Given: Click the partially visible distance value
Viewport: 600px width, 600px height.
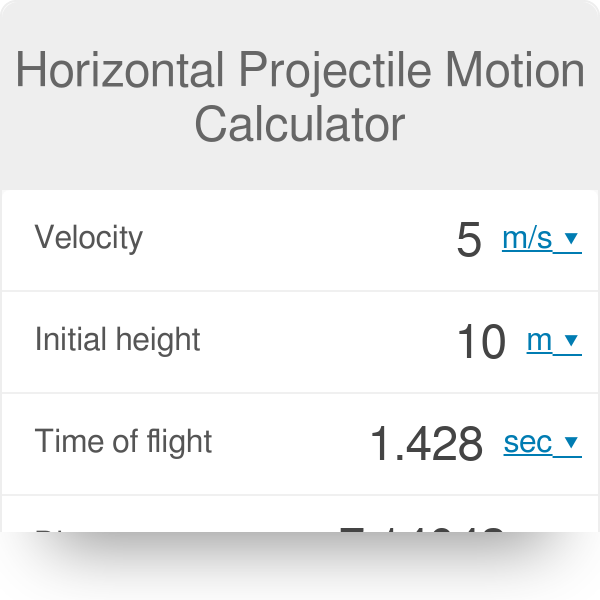Looking at the screenshot, I should [420, 527].
